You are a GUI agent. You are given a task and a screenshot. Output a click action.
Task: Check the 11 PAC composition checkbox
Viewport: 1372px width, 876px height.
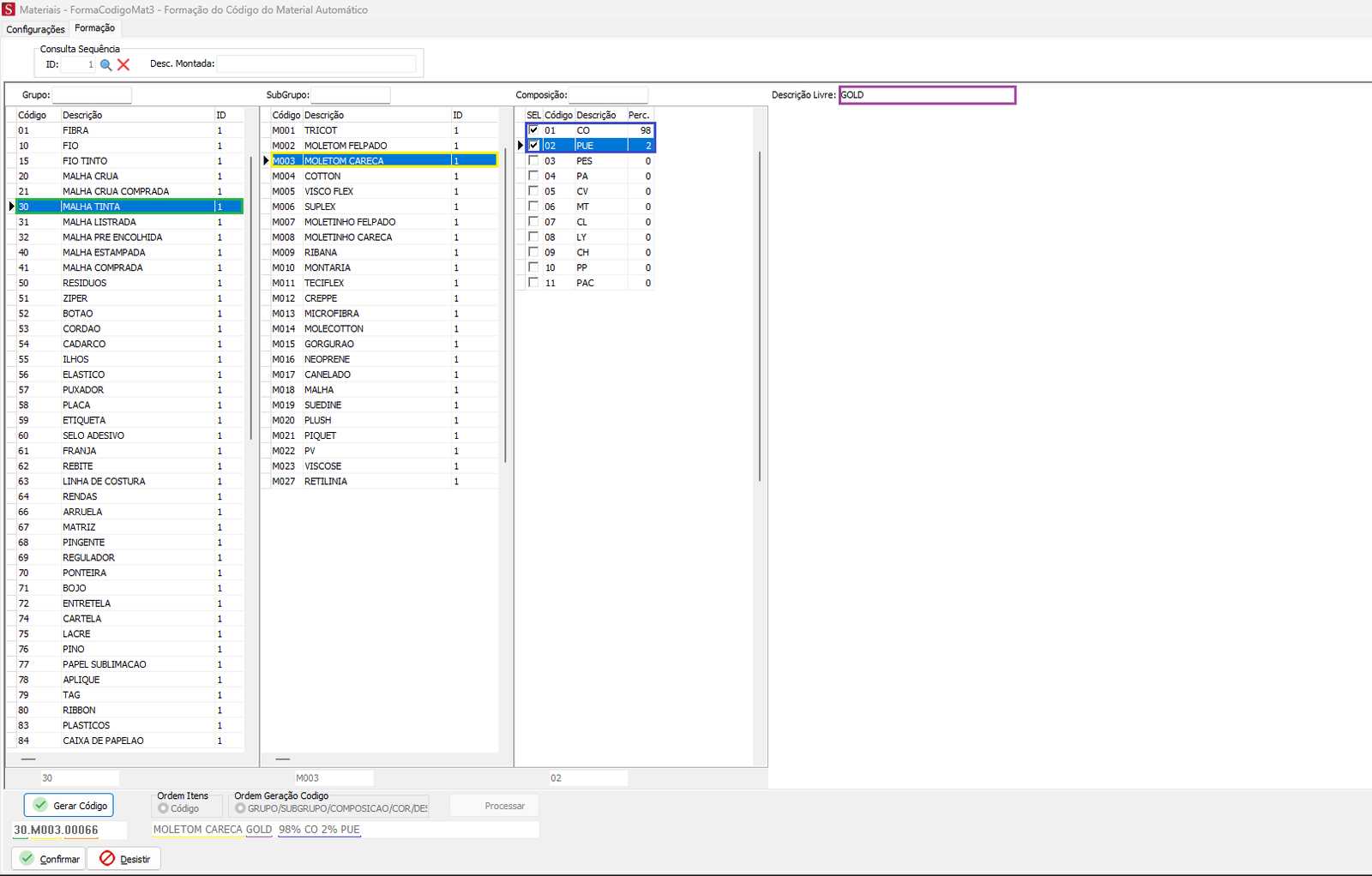(x=534, y=283)
